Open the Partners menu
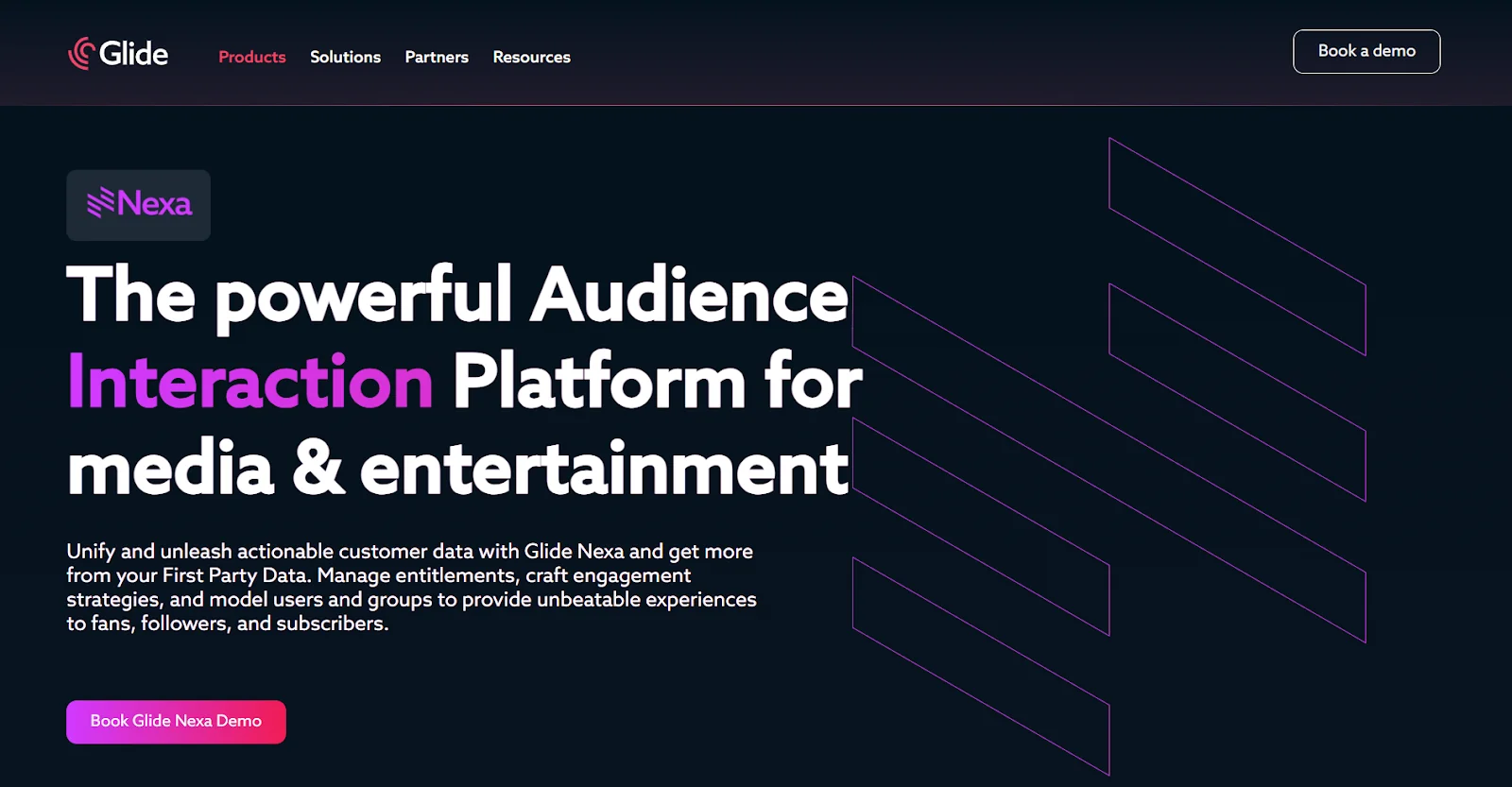The width and height of the screenshot is (1512, 787). (x=437, y=57)
